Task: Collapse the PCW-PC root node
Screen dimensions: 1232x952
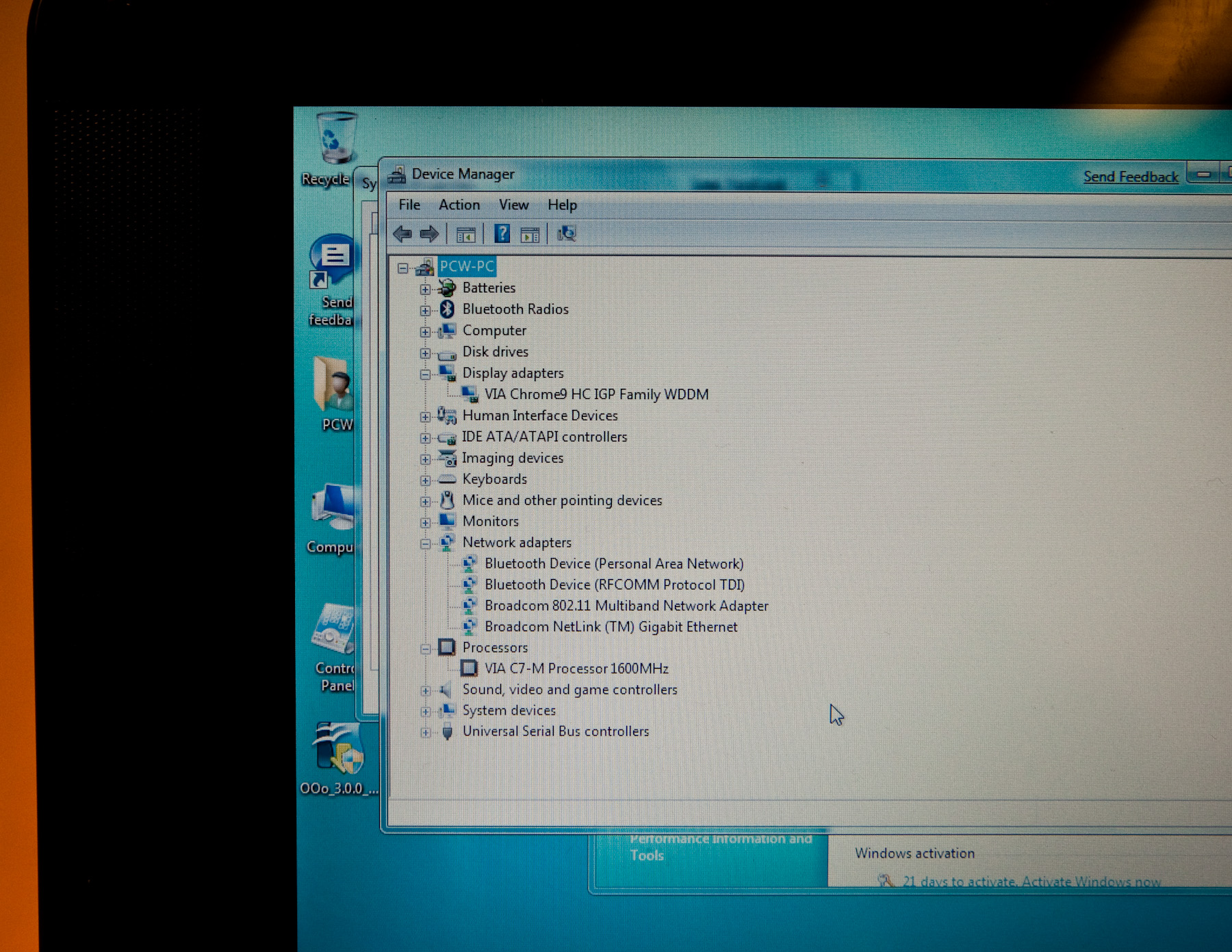Action: [x=403, y=268]
